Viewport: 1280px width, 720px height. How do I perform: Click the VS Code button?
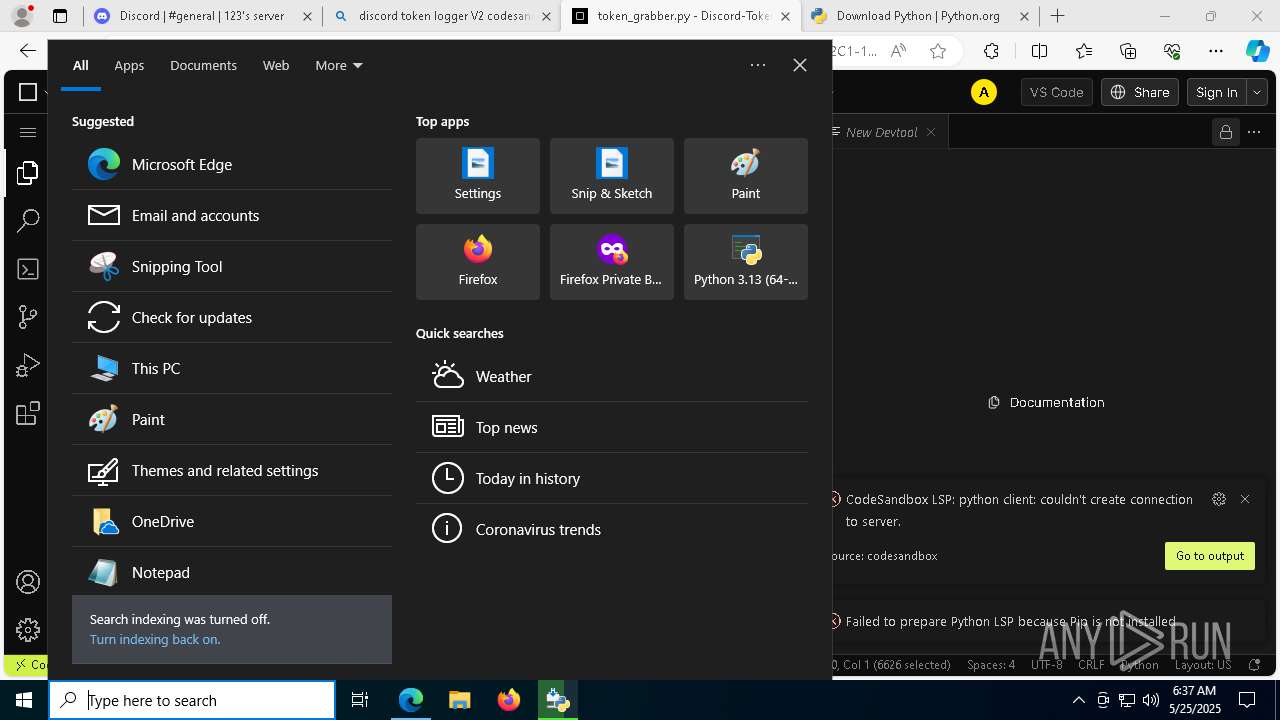click(x=1056, y=92)
